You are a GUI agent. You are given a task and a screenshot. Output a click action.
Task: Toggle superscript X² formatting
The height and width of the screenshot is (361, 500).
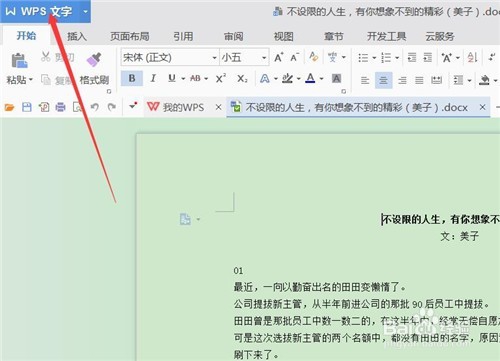click(x=221, y=78)
